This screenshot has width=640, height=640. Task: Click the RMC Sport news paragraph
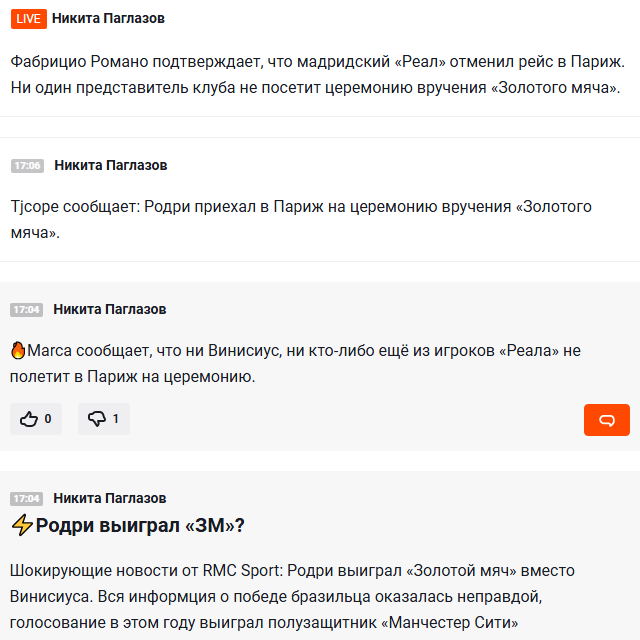(x=292, y=597)
